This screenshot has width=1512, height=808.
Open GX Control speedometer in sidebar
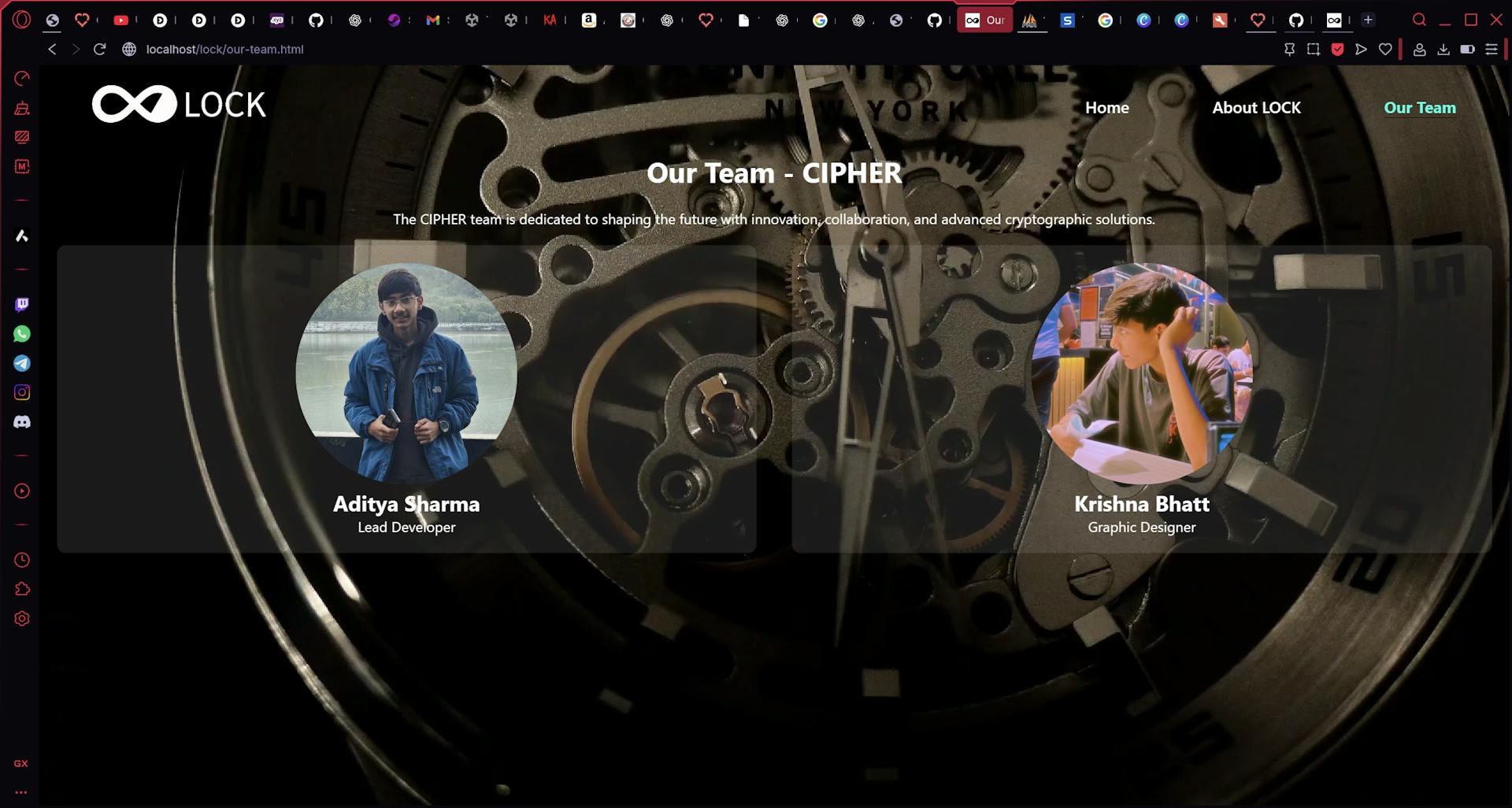(x=22, y=78)
